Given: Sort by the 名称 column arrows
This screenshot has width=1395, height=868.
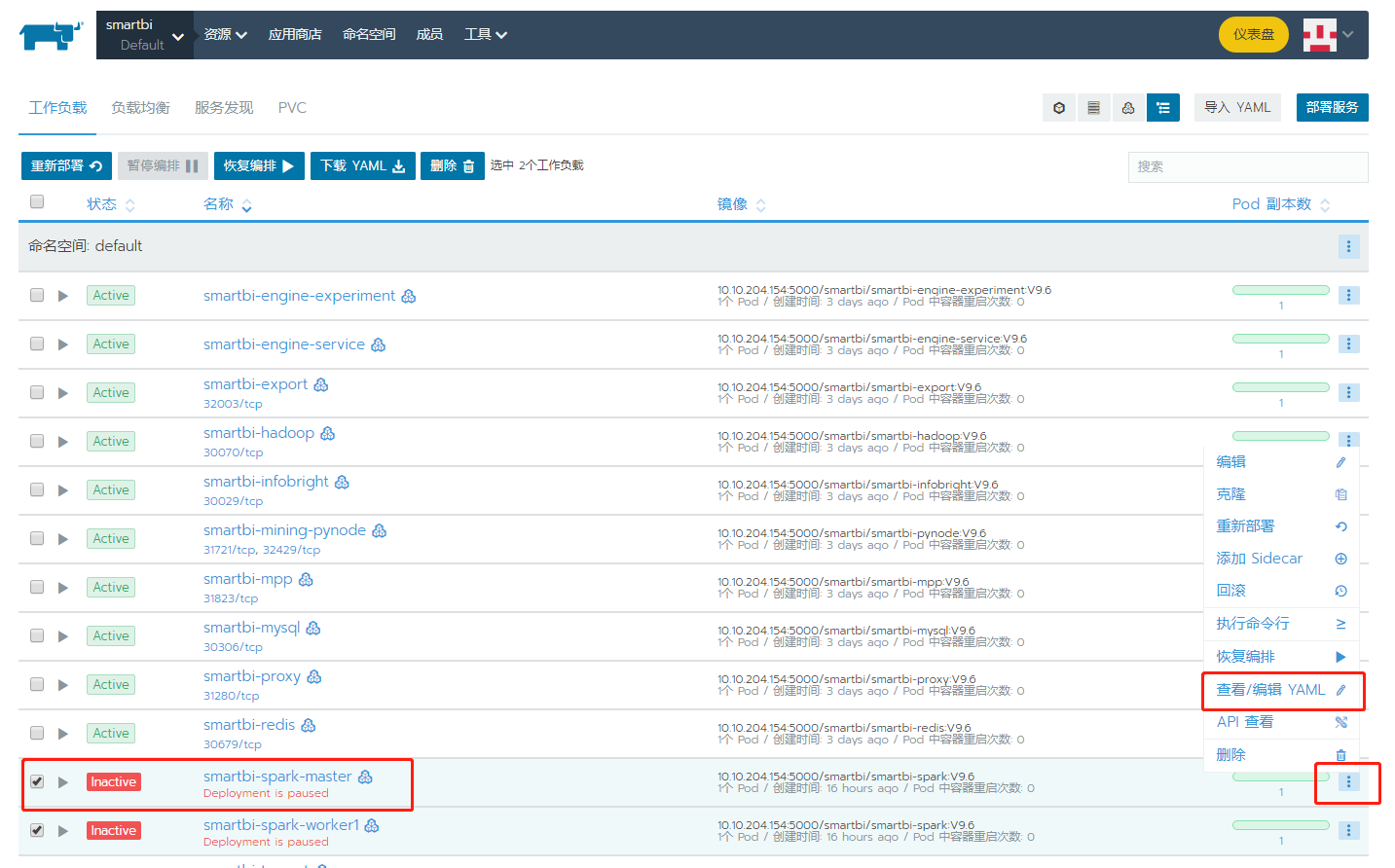Looking at the screenshot, I should (x=246, y=205).
